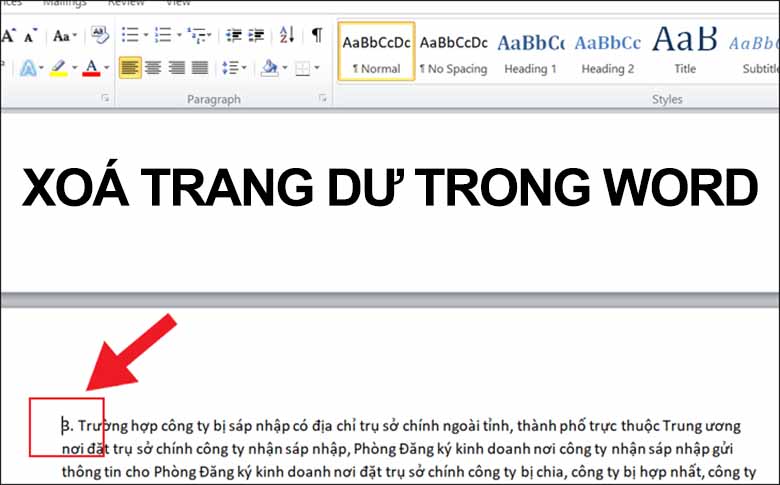Click the Multilevel List icon
Image resolution: width=780 pixels, height=485 pixels.
click(197, 35)
